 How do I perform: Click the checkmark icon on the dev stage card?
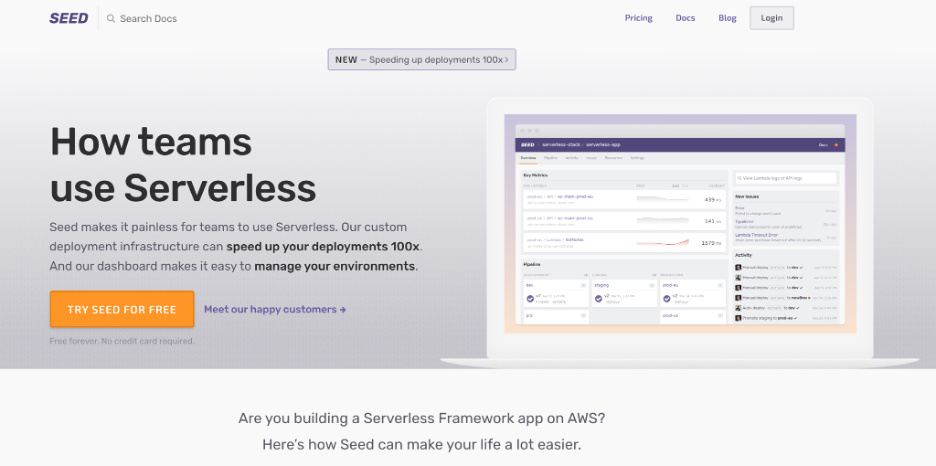click(530, 298)
